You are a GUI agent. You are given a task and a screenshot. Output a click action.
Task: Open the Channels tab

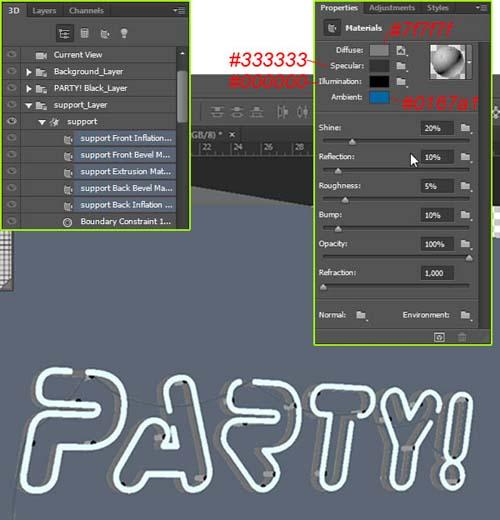(86, 11)
